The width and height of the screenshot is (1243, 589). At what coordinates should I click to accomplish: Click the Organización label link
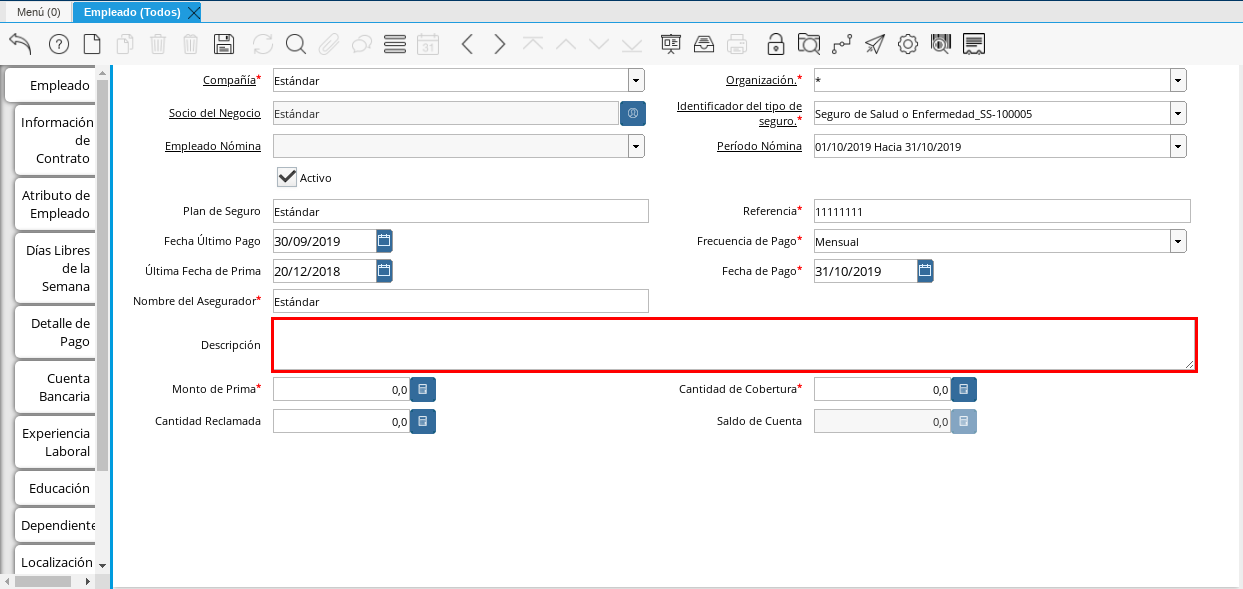(x=760, y=80)
